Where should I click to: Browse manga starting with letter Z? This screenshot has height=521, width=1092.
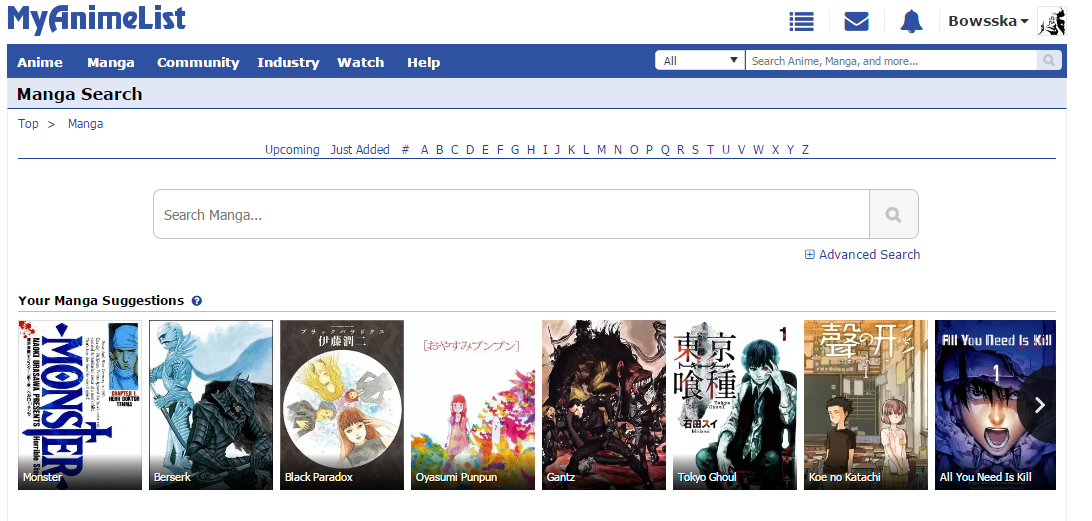tap(805, 149)
